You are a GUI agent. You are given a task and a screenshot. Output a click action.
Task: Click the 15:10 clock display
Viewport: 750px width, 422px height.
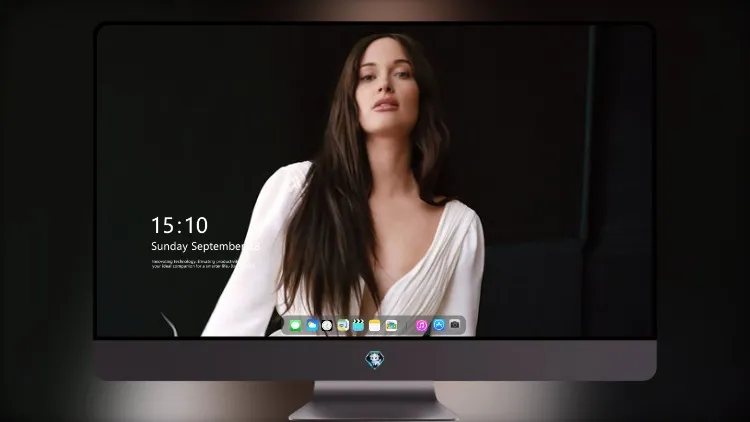(x=179, y=225)
